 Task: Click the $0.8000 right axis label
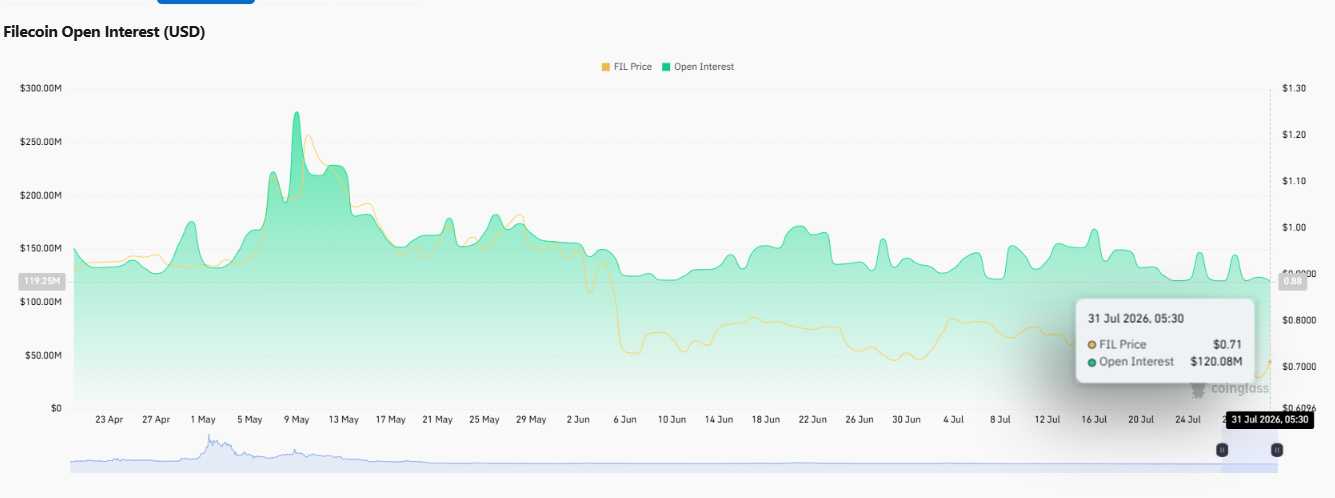pyautogui.click(x=1298, y=321)
